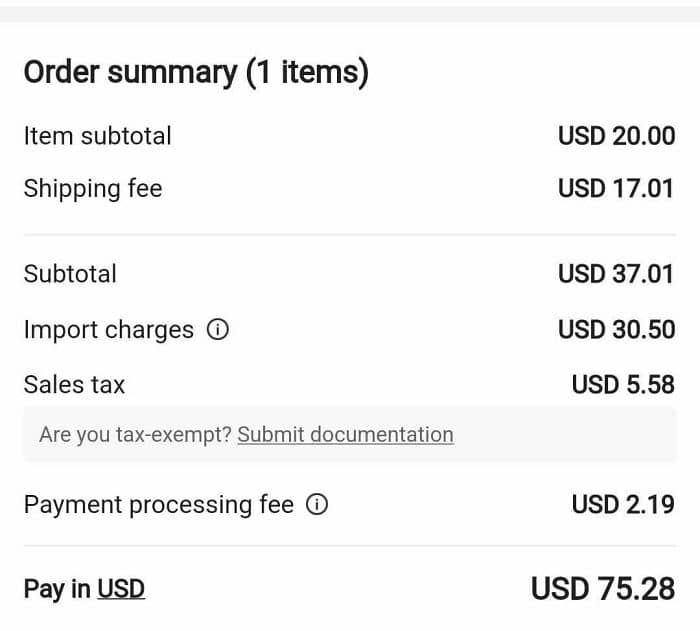This screenshot has height=631, width=700.
Task: Click the Are you tax-exempt text
Action: click(x=135, y=435)
